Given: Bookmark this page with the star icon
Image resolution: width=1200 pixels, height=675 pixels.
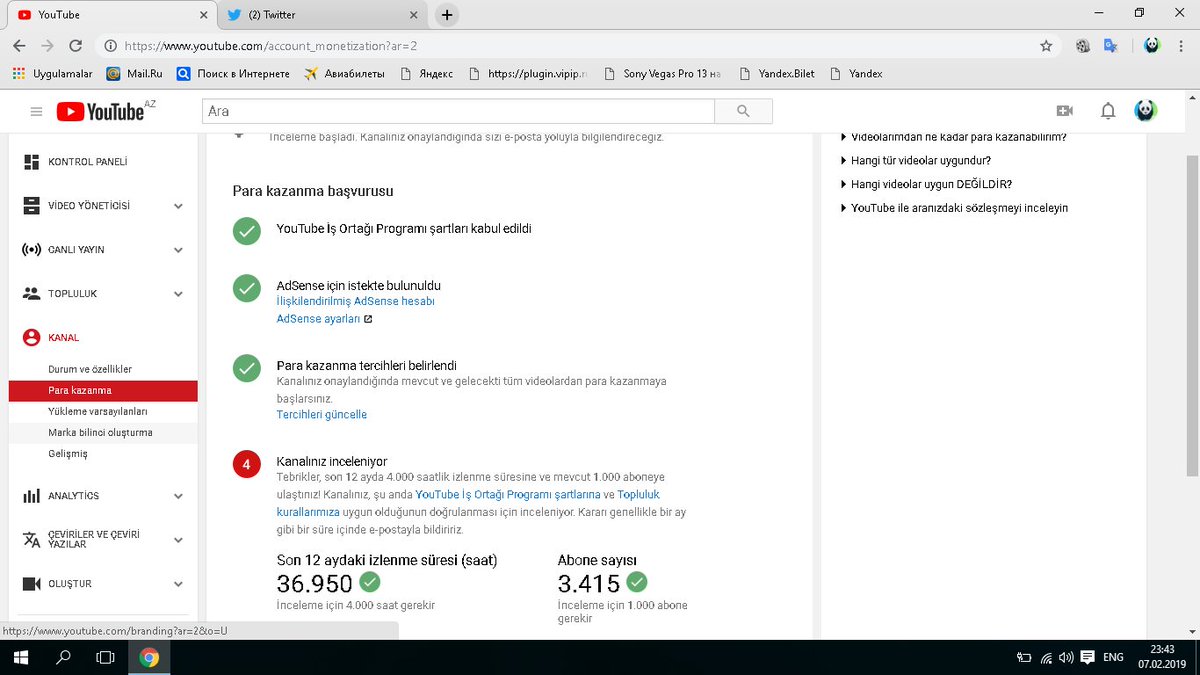Looking at the screenshot, I should click(x=1046, y=46).
